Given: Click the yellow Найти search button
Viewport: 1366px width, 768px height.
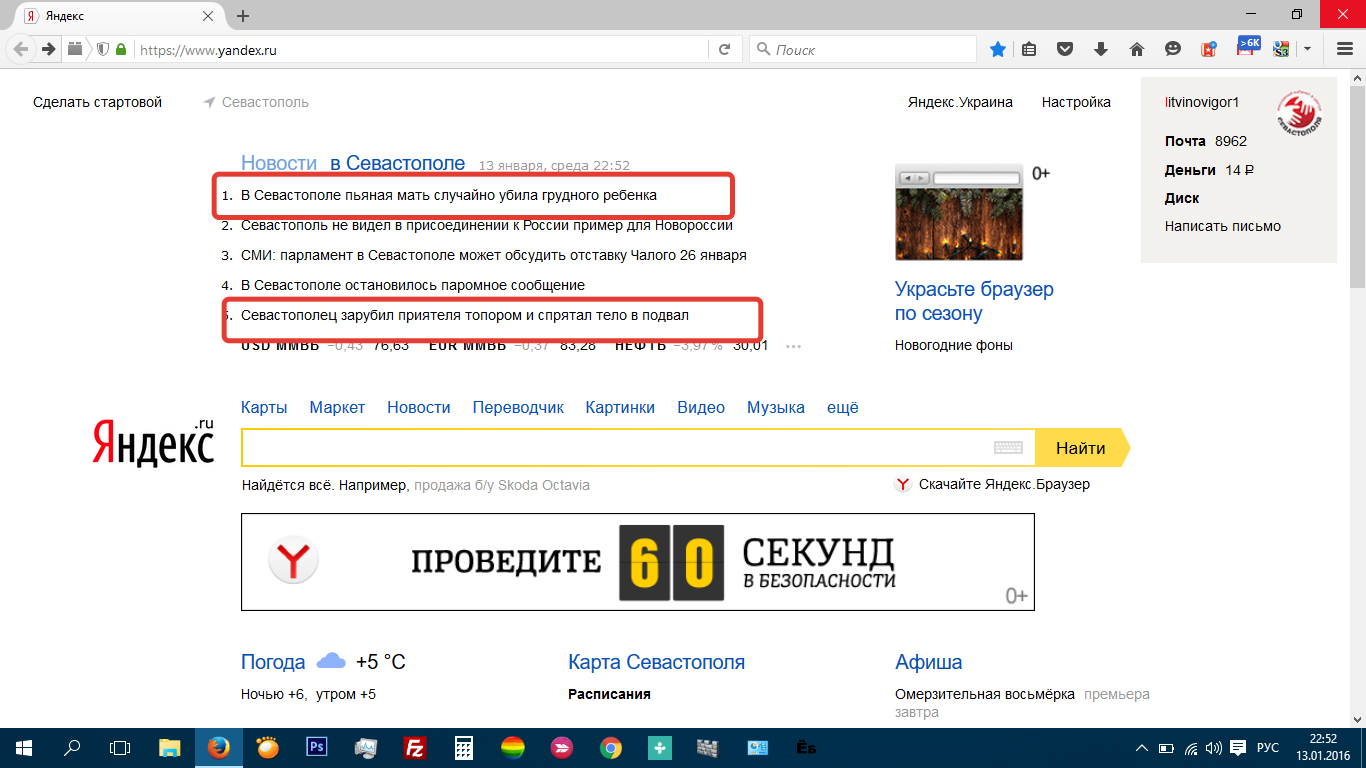Looking at the screenshot, I should tap(1081, 447).
